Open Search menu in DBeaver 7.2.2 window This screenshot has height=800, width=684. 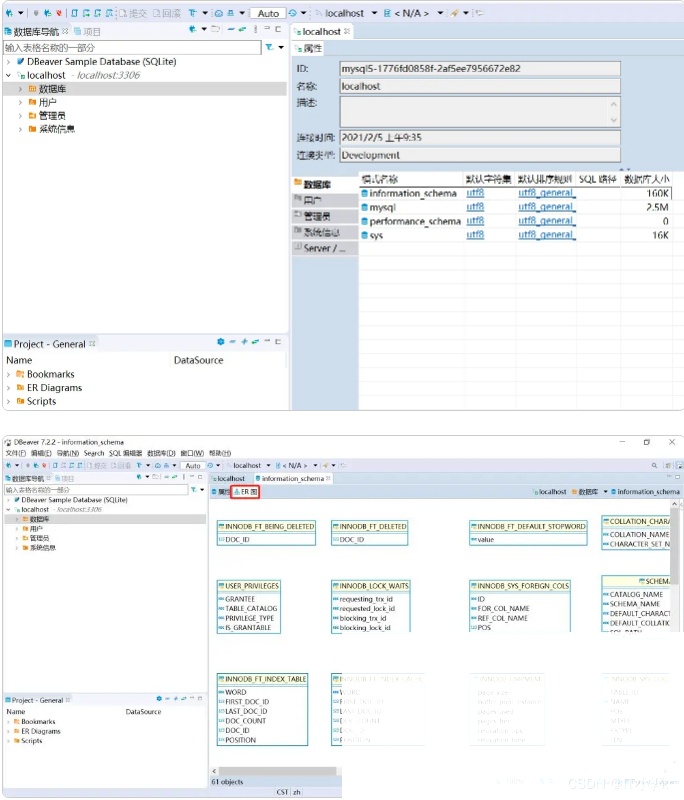(x=94, y=453)
